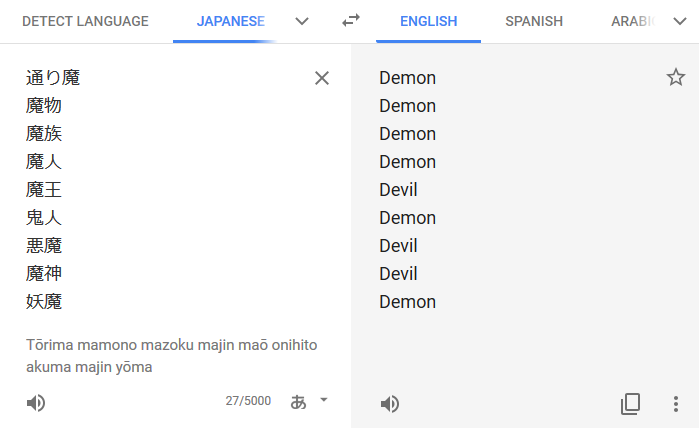Select Japanese as source language

[x=231, y=21]
